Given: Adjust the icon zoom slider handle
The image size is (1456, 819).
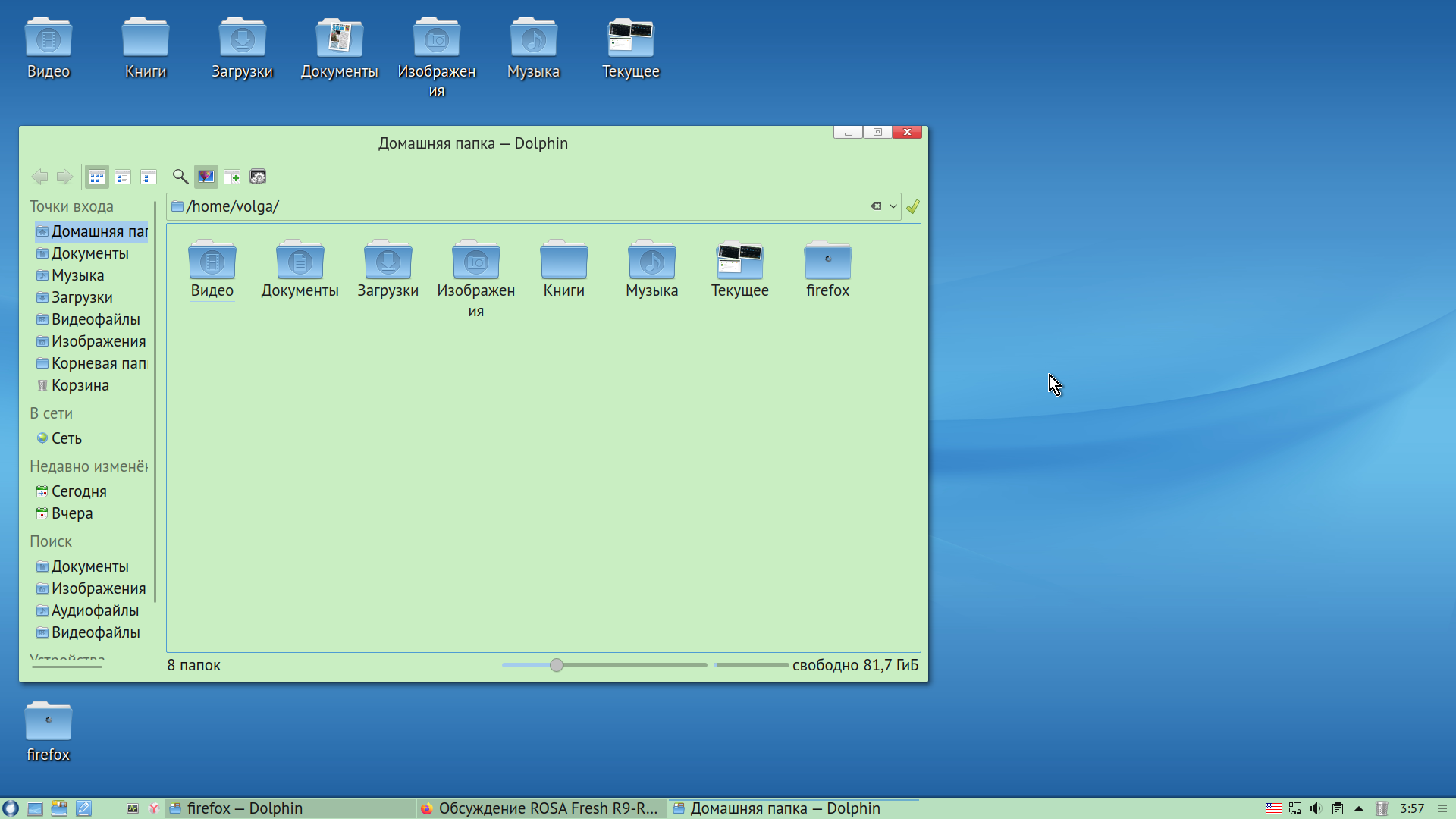Looking at the screenshot, I should pos(557,665).
